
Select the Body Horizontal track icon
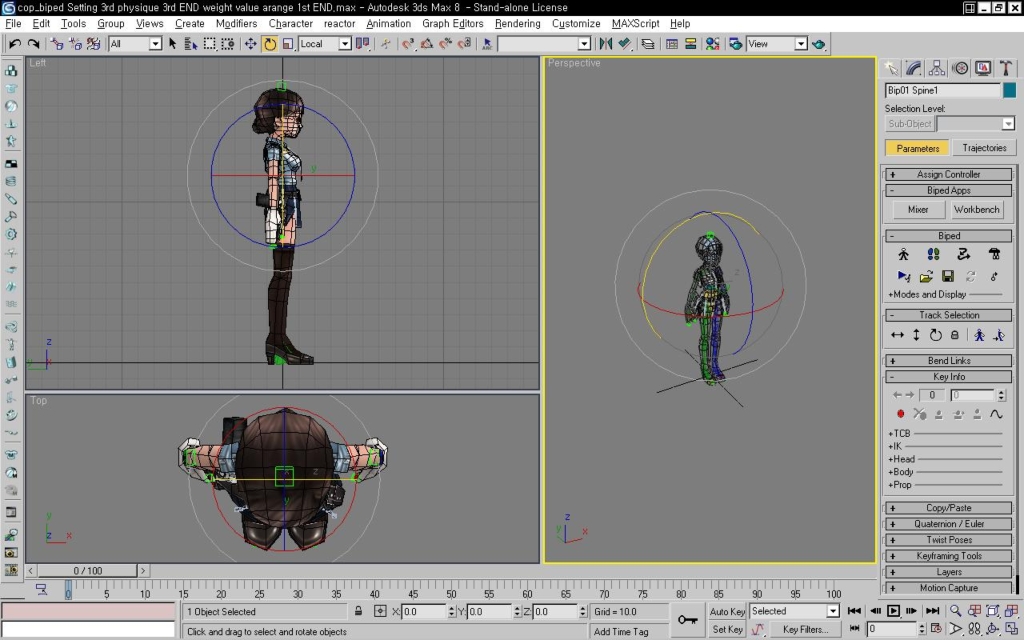point(897,335)
